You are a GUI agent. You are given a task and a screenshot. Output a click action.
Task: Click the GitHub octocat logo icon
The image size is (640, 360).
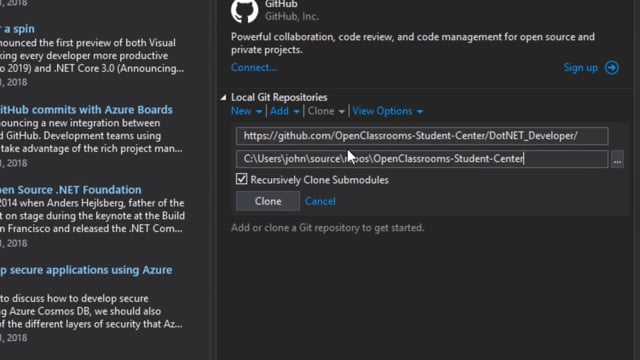pyautogui.click(x=244, y=11)
